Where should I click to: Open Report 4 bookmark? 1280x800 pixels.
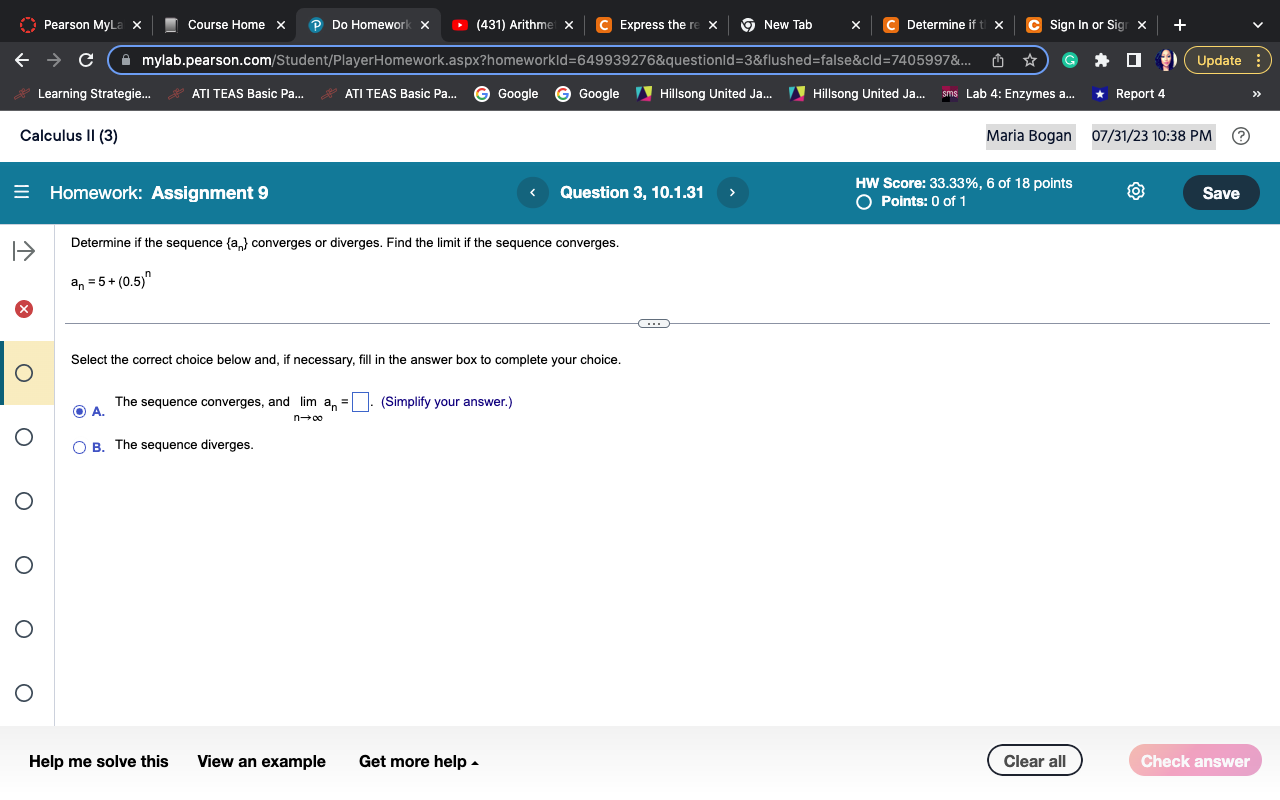1129,94
